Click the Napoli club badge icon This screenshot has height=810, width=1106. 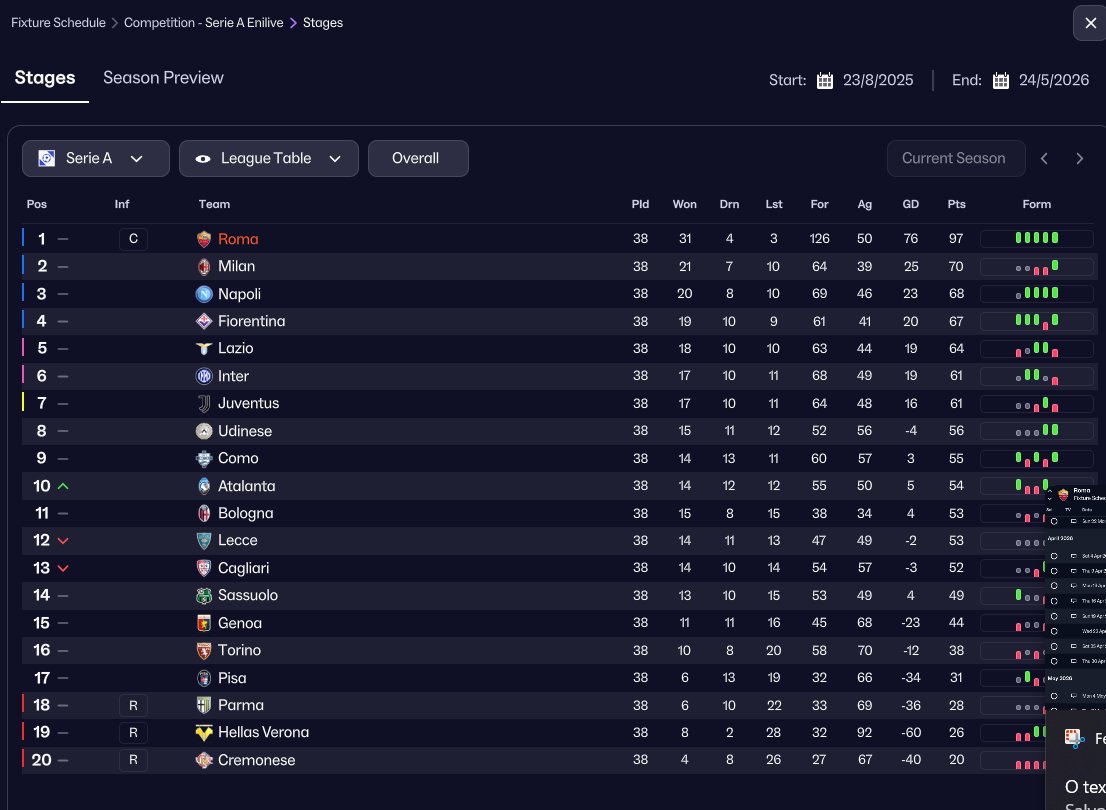[204, 294]
